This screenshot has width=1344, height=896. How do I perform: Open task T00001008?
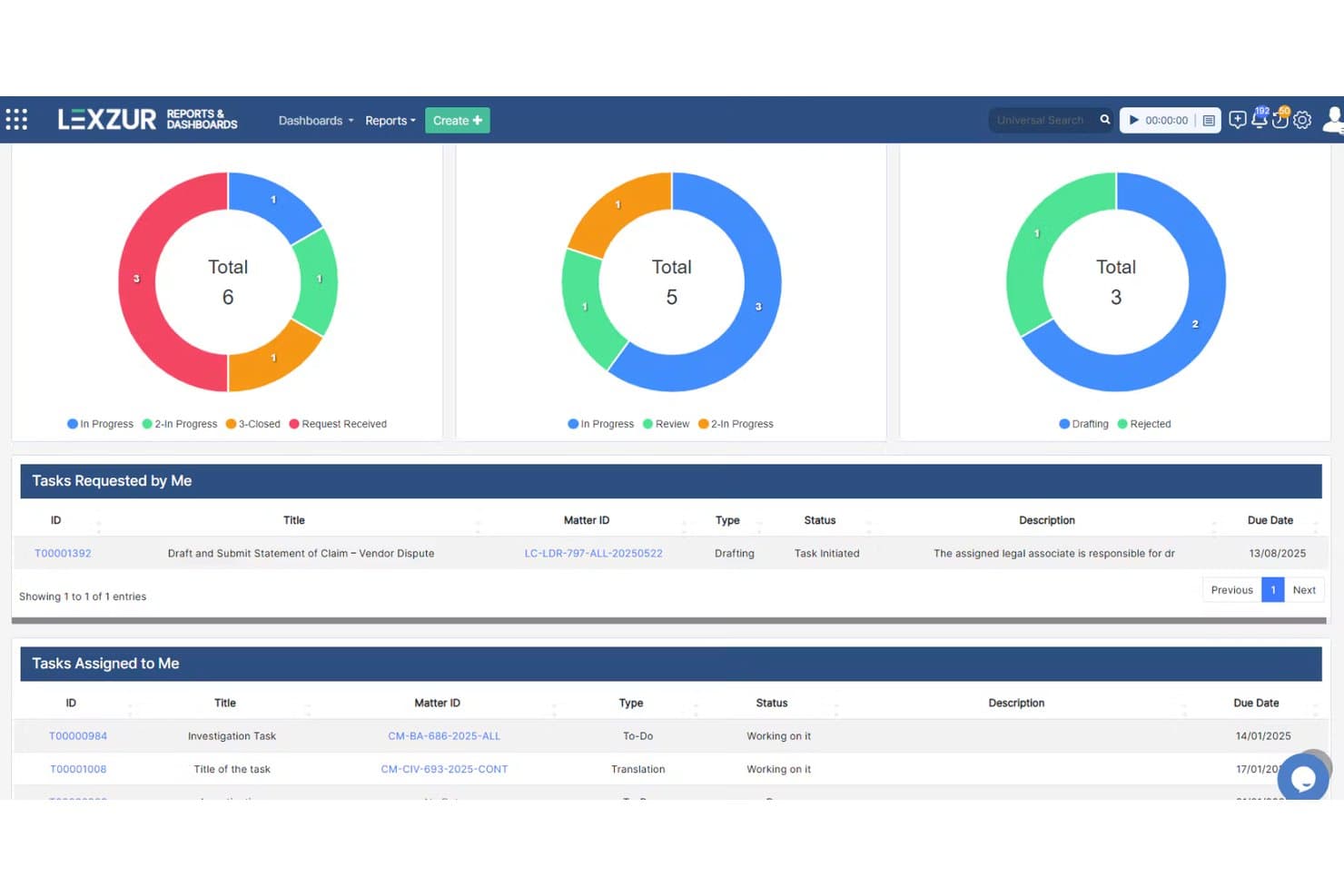click(x=78, y=769)
